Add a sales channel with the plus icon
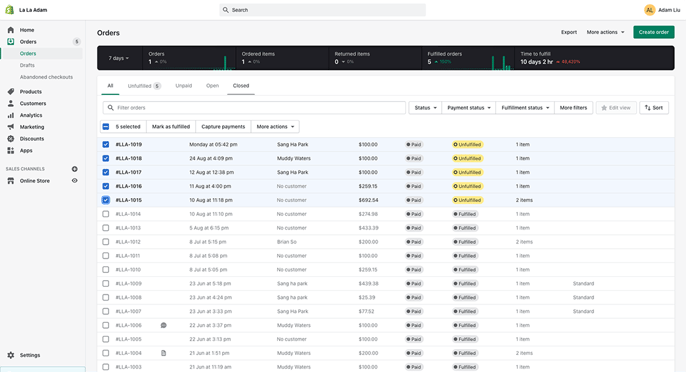Viewport: 686px width, 372px height. (x=74, y=169)
